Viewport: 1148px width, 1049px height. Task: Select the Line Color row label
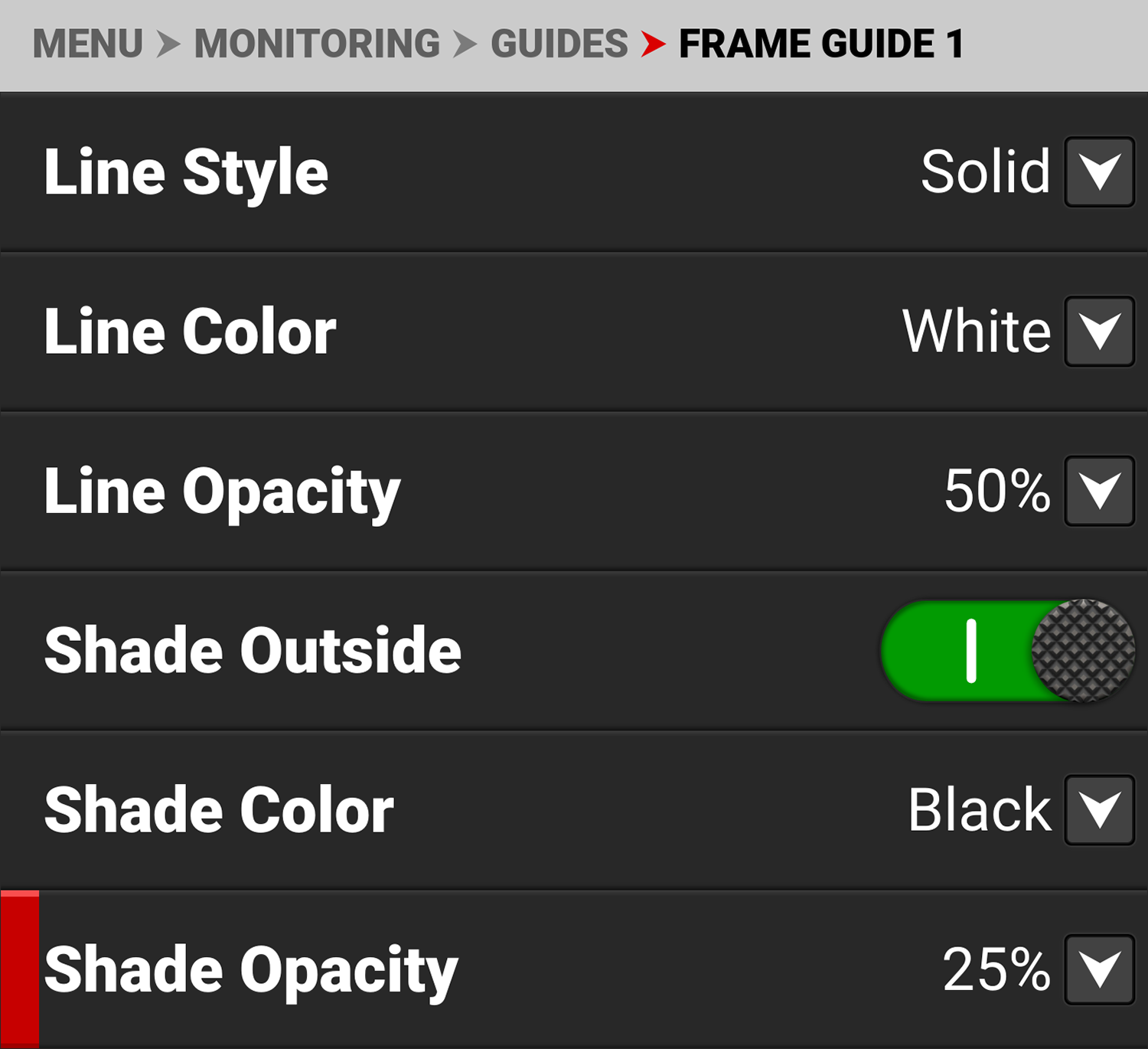pyautogui.click(x=190, y=332)
